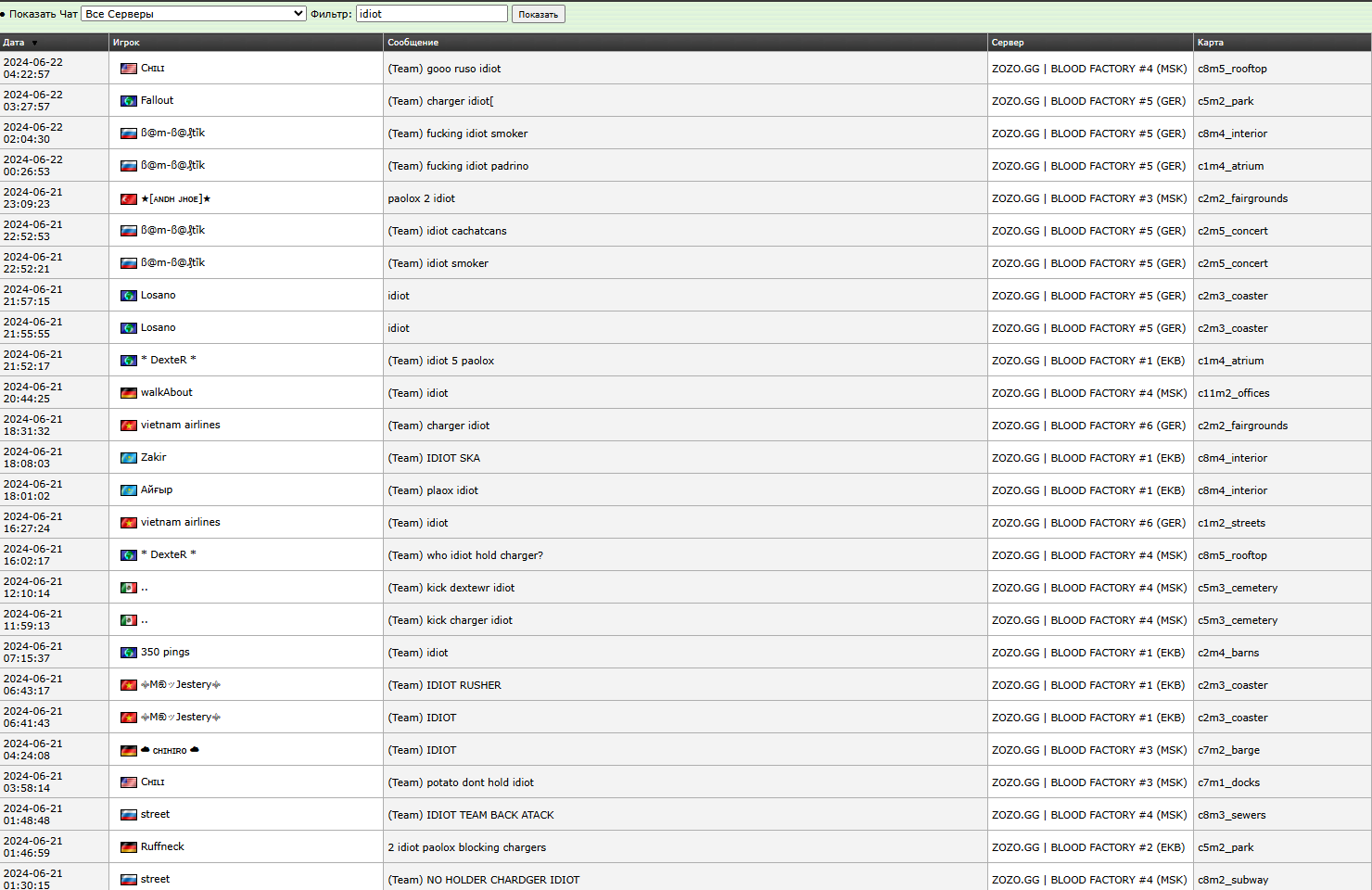
Task: Click the flag icon beside ★[ANDH JHOE]★
Action: [x=129, y=199]
